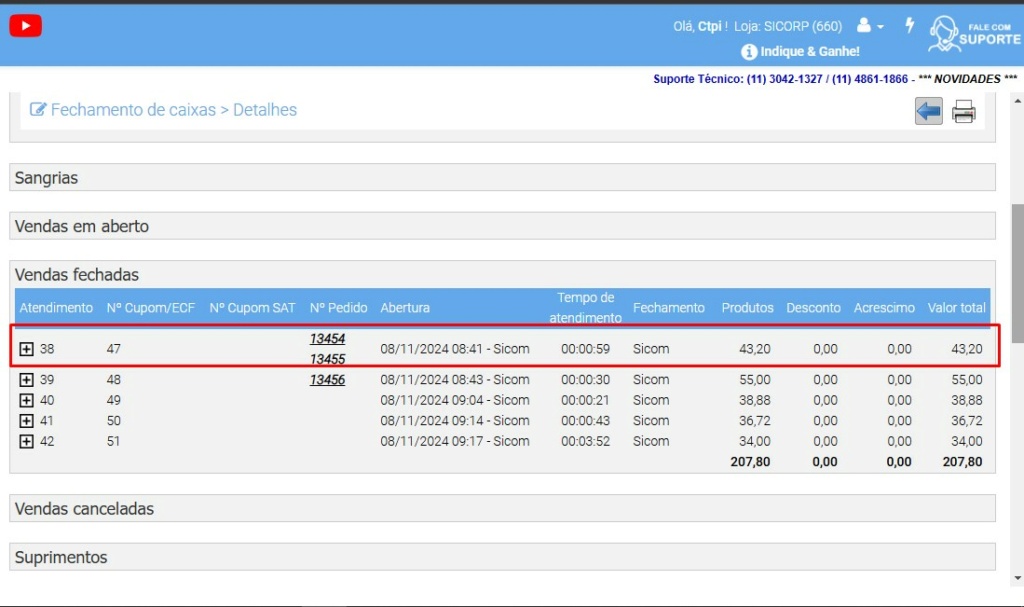Click the Fechamento column header
The image size is (1024, 607).
tap(669, 308)
